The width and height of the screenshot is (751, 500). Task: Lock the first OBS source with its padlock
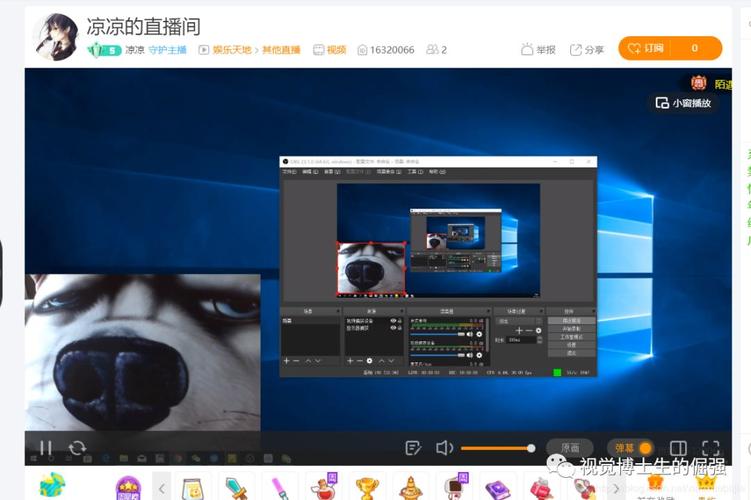399,321
